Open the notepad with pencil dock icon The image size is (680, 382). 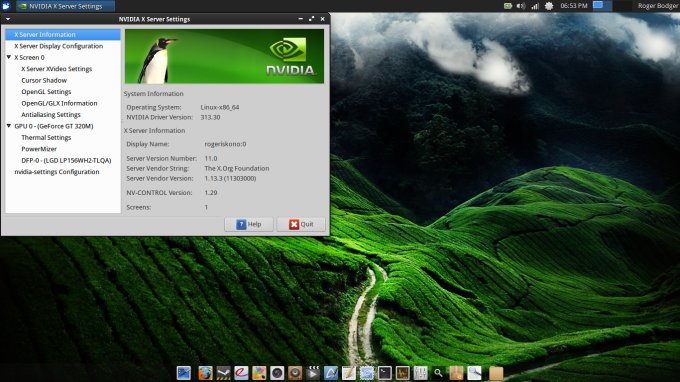pos(349,372)
